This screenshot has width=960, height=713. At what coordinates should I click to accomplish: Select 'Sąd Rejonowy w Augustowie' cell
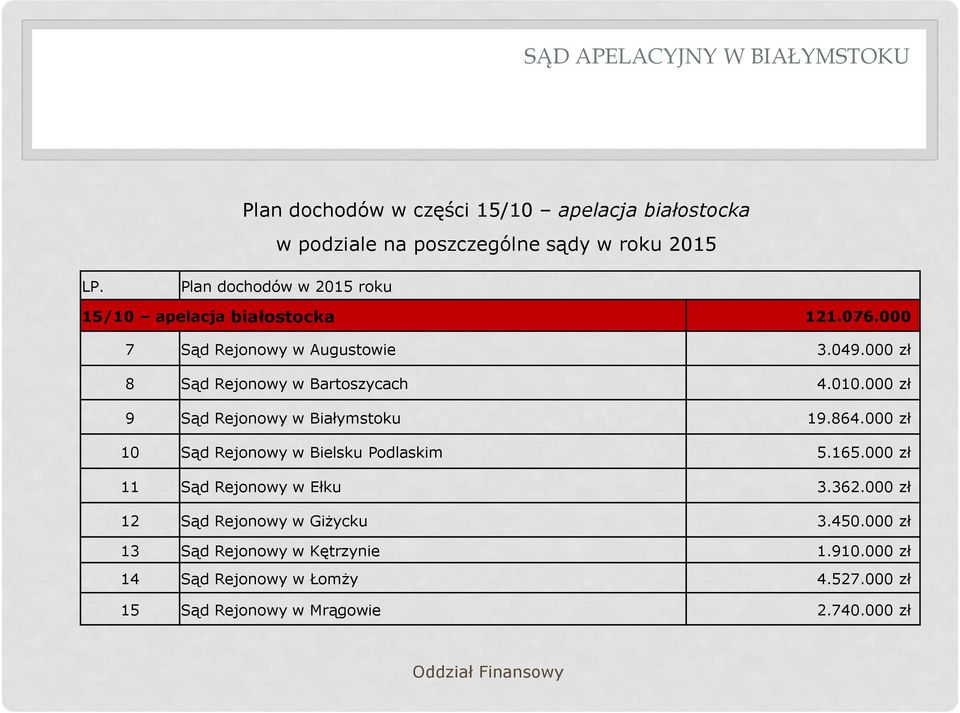433,349
